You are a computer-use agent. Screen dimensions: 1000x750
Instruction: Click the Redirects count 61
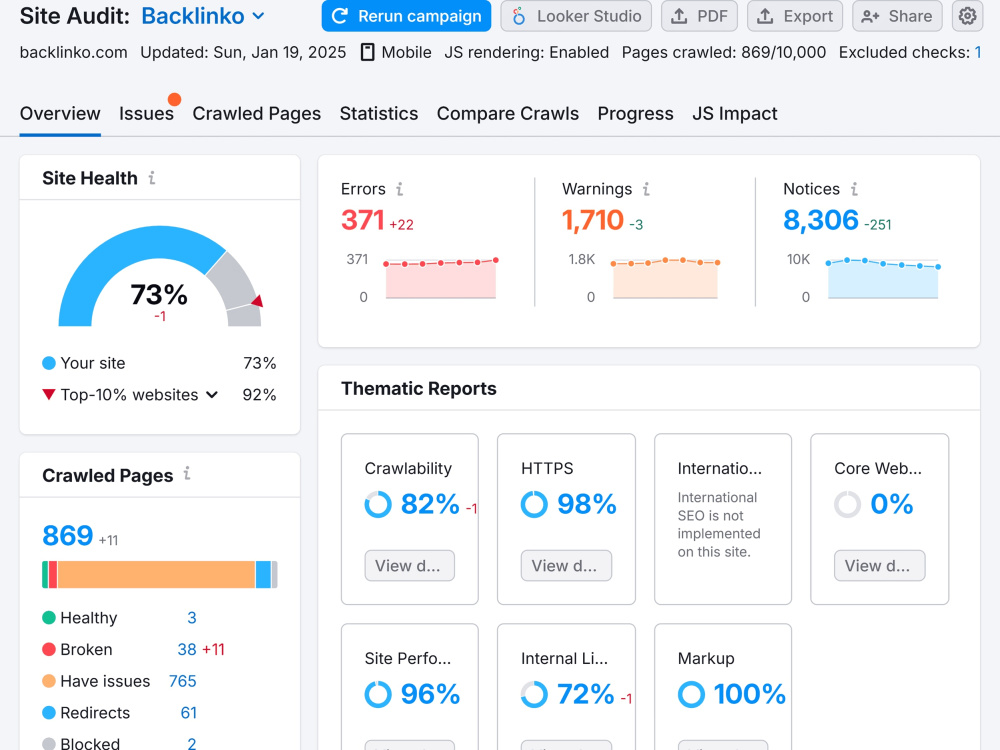(189, 712)
